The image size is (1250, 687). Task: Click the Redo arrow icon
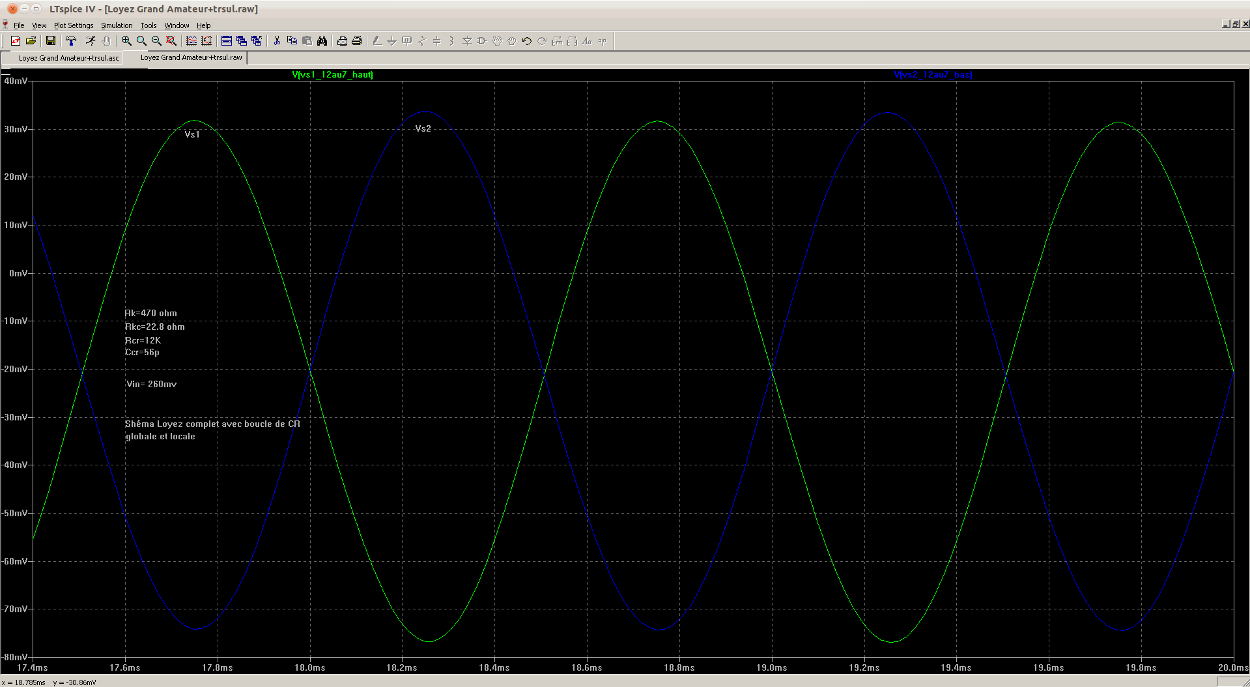tap(541, 41)
